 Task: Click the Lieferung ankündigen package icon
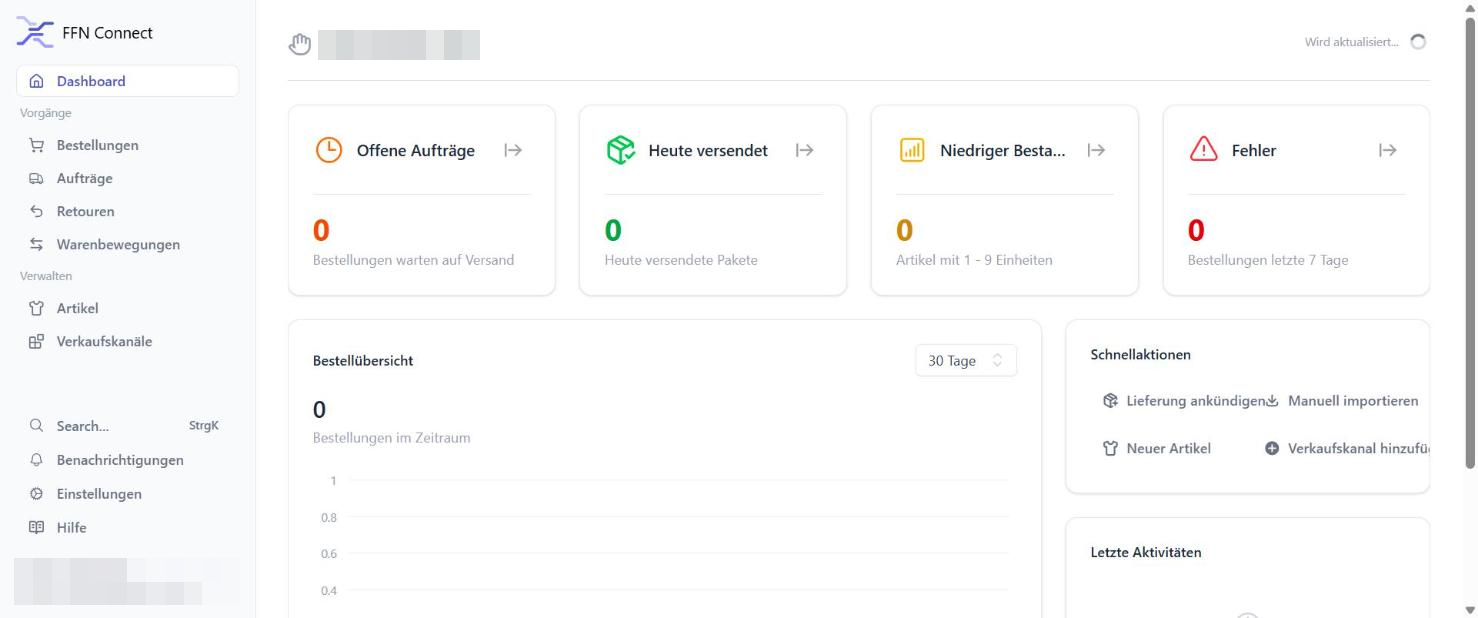pos(1110,401)
